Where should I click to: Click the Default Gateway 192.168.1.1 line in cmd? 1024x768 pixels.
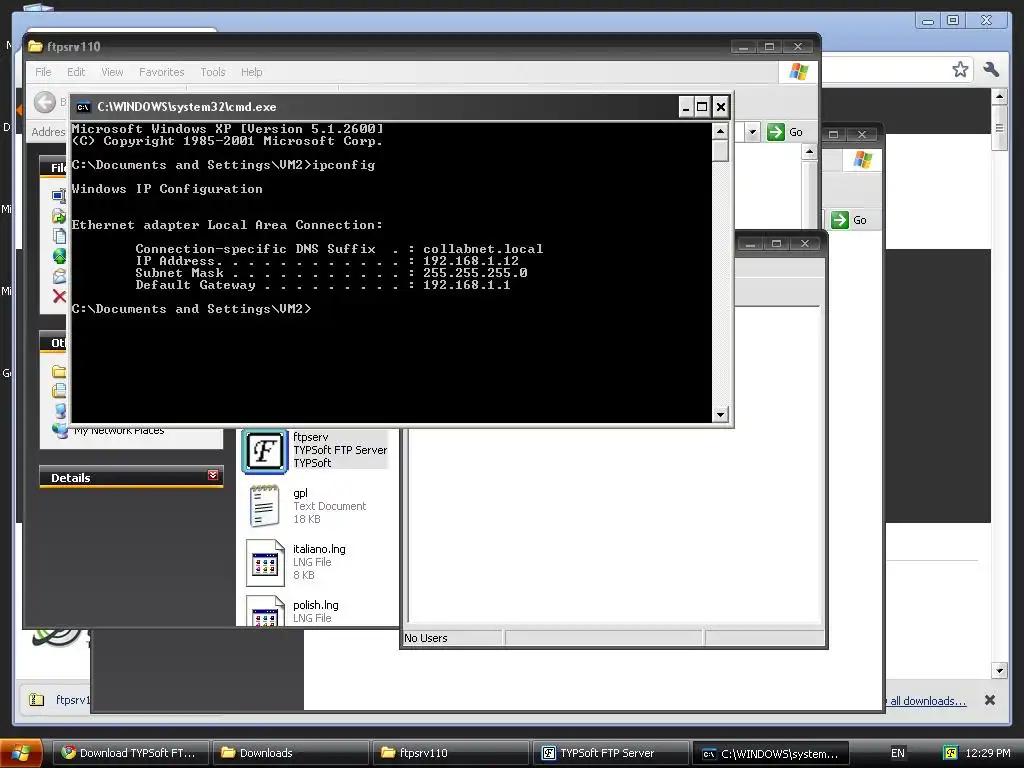(323, 285)
